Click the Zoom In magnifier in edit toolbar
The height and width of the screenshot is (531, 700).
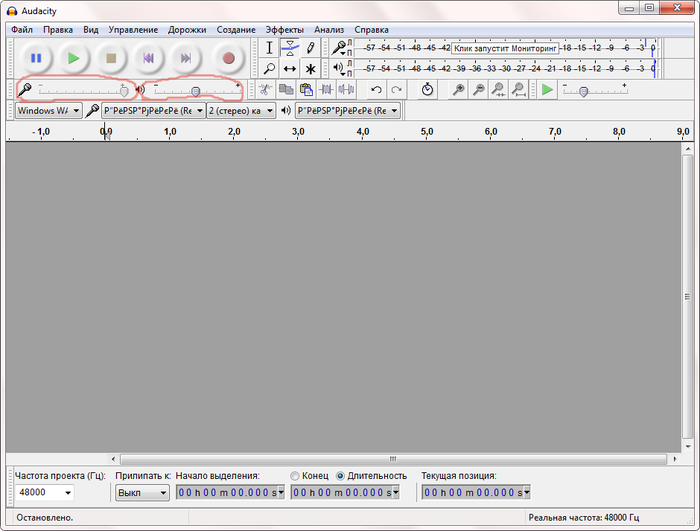458,90
